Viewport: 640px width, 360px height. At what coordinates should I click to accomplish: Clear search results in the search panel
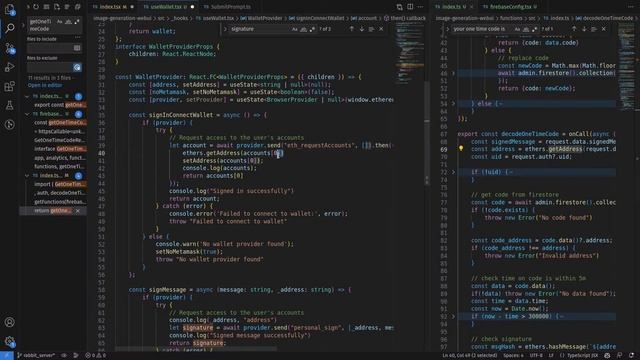[47, 7]
